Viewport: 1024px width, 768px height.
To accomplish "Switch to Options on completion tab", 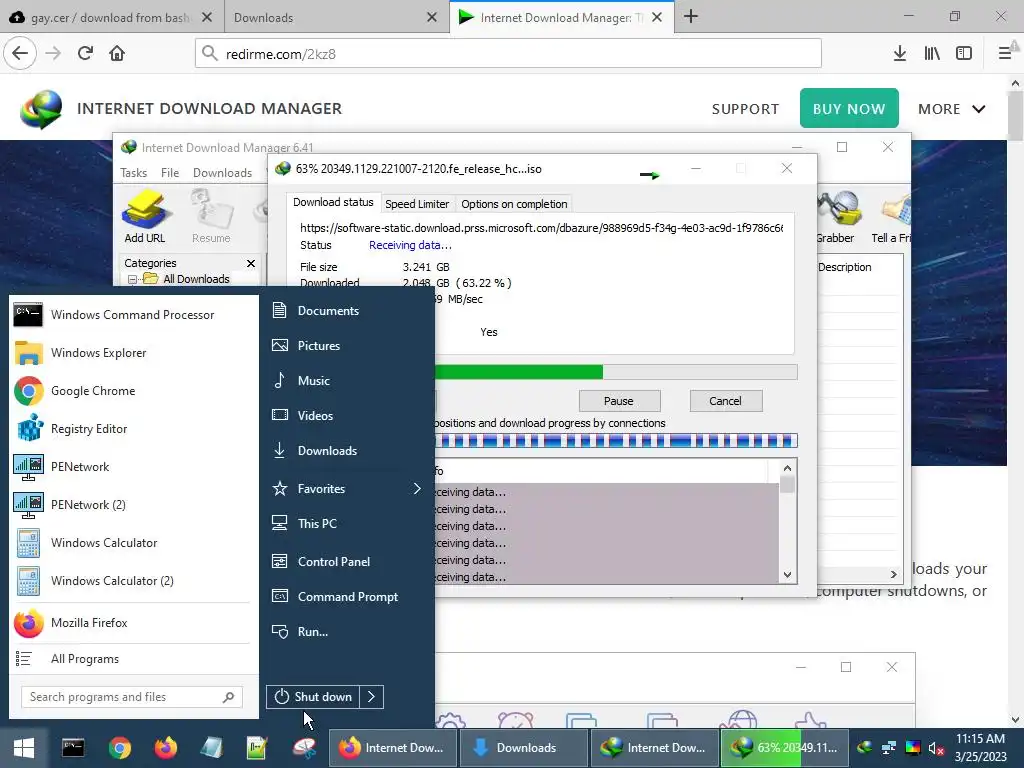I will coord(514,204).
